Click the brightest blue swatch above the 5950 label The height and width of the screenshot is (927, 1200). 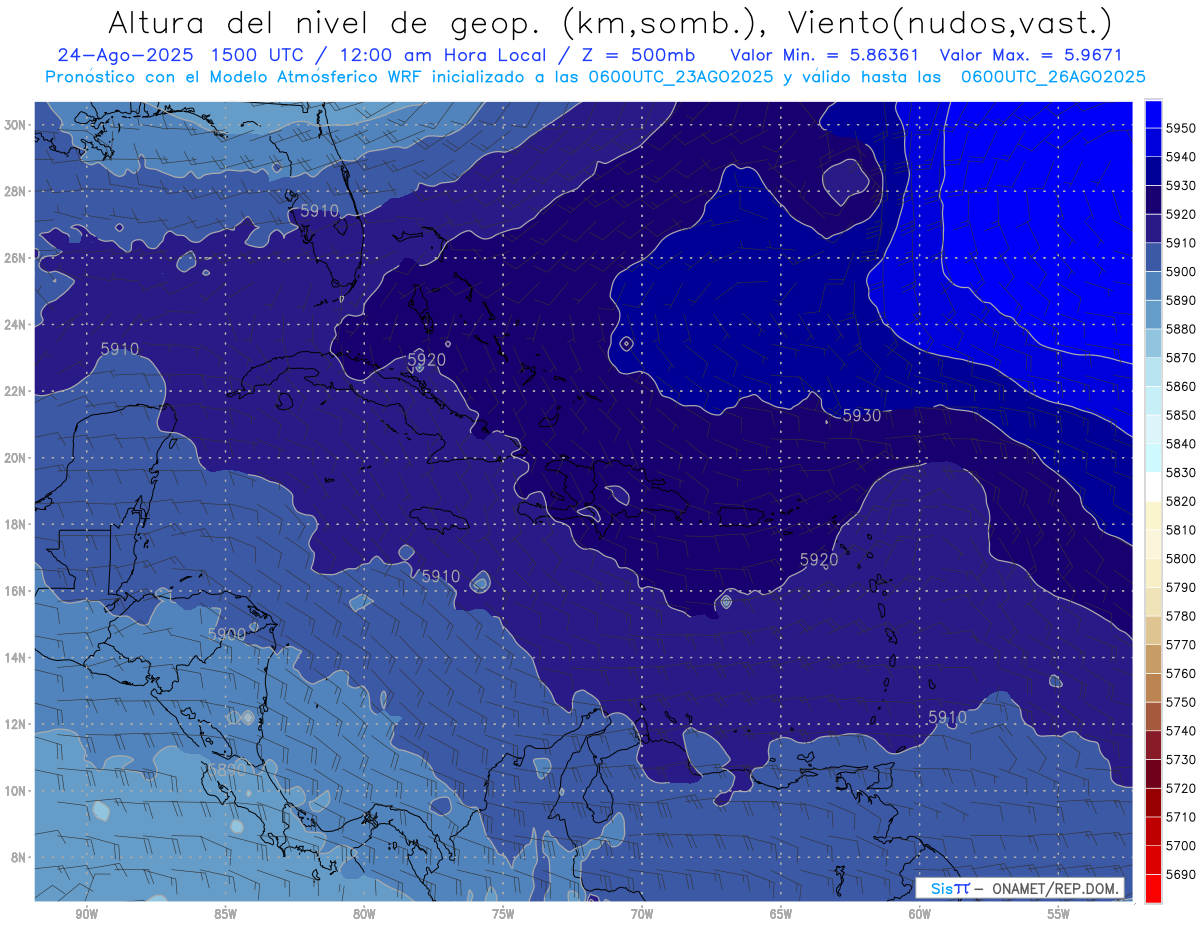(x=1153, y=113)
